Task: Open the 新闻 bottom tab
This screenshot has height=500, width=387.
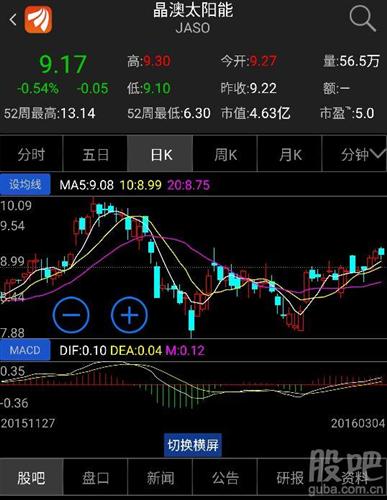Action: tap(160, 478)
